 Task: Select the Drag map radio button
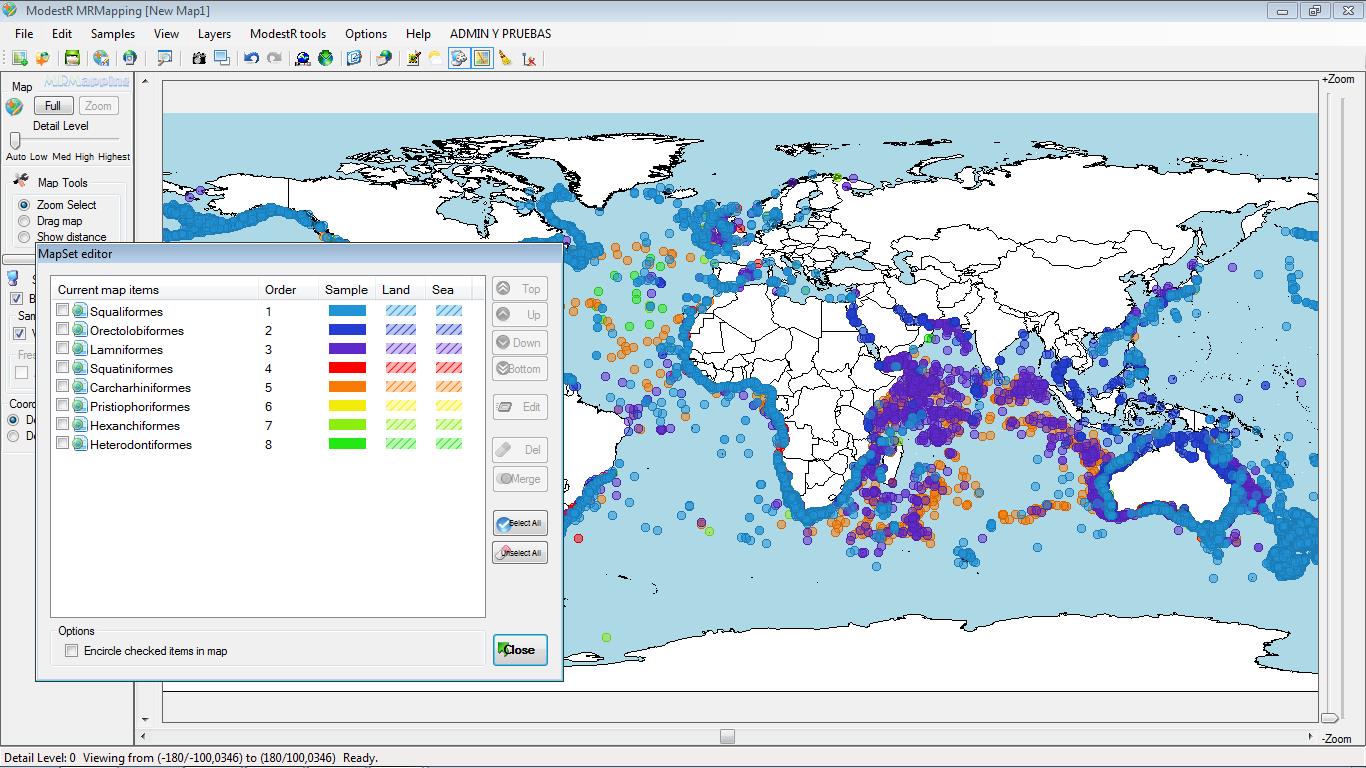tap(24, 221)
